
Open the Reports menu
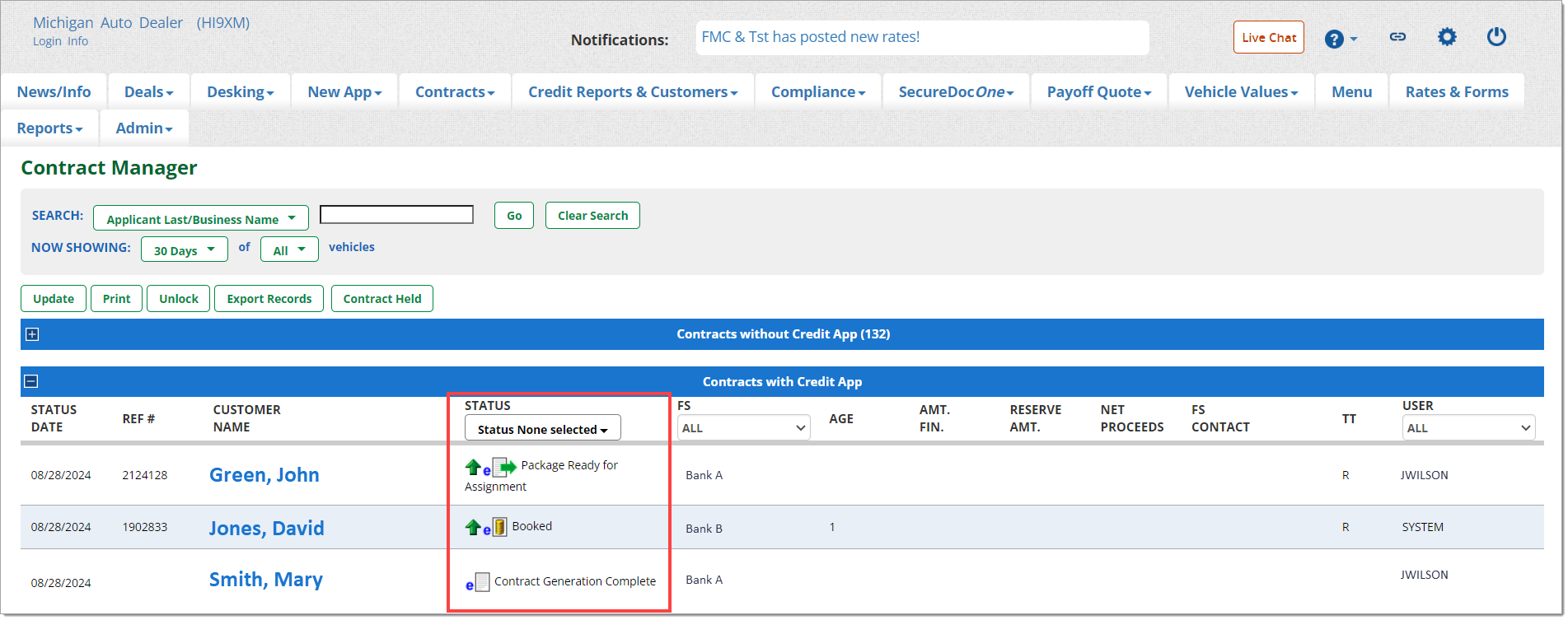[x=49, y=128]
